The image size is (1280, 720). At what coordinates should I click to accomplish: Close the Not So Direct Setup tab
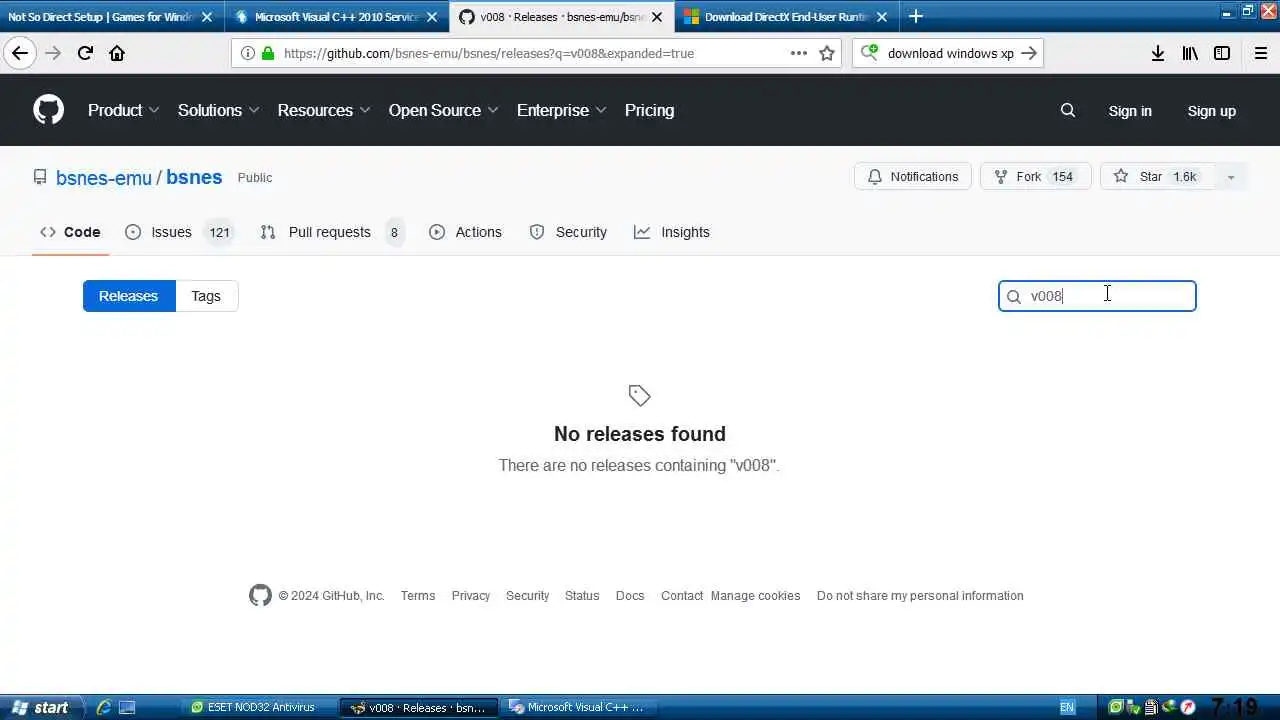[x=208, y=17]
